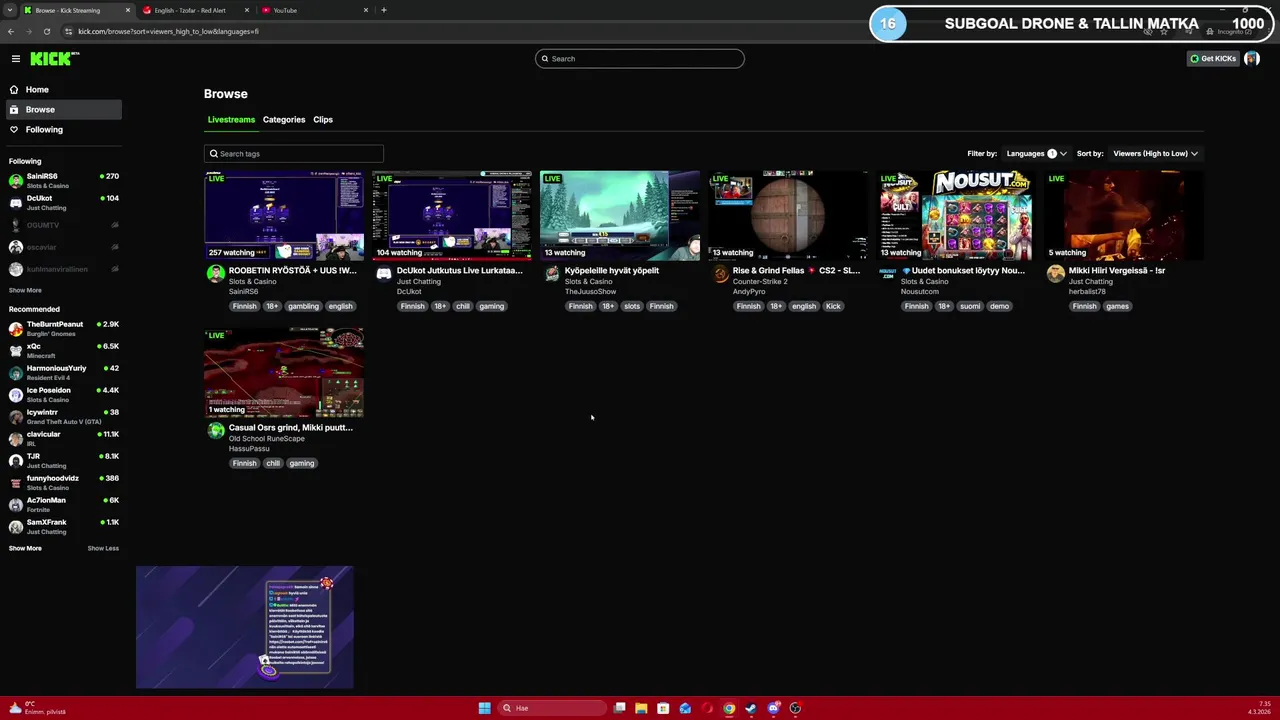
Task: Open the ROOBETIN RYÖSTÖÄ stream thumbnail
Action: pyautogui.click(x=284, y=215)
